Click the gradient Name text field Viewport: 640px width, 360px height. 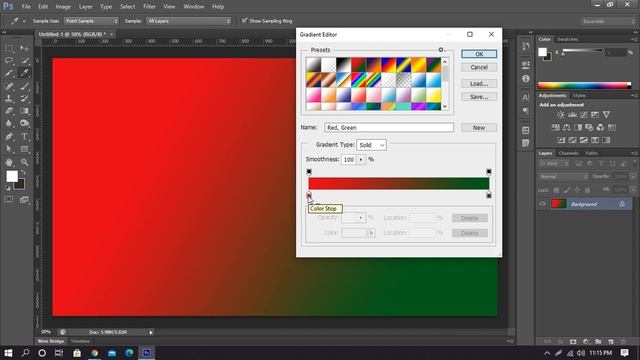389,128
